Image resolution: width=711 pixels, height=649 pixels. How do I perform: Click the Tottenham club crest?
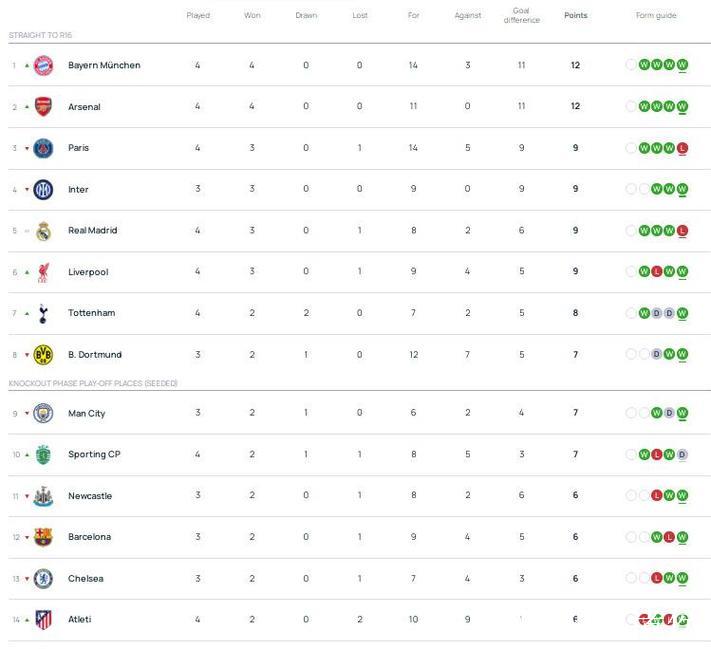(x=43, y=313)
